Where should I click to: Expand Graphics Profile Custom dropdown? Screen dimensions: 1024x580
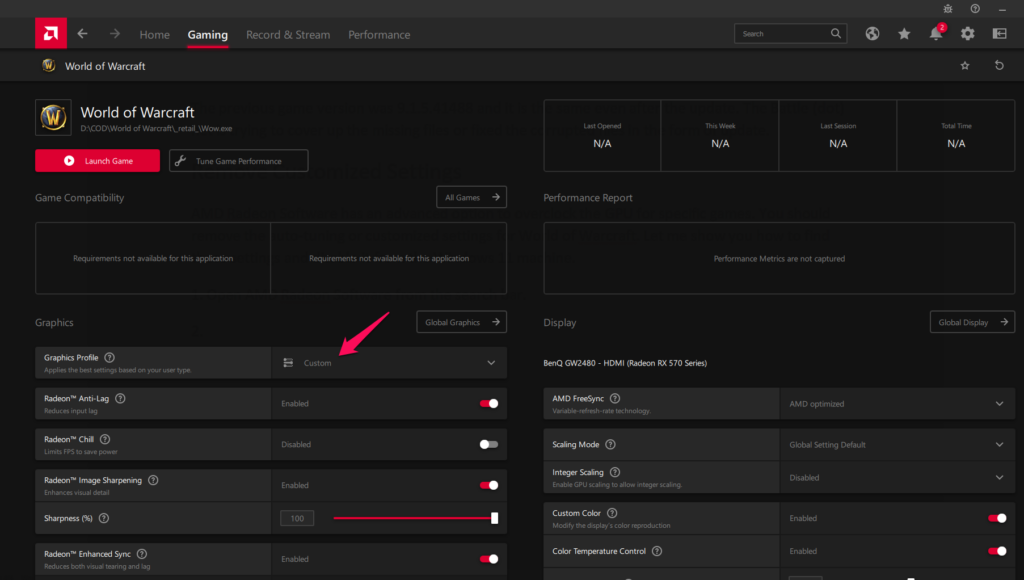click(389, 362)
